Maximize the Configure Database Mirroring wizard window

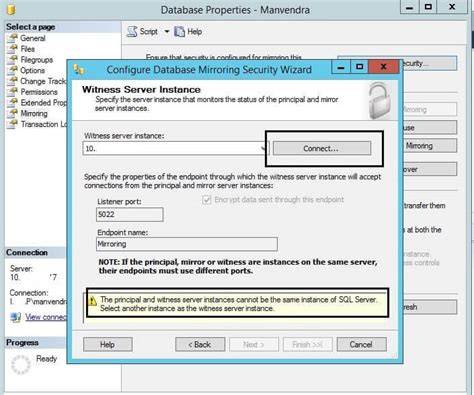click(359, 67)
